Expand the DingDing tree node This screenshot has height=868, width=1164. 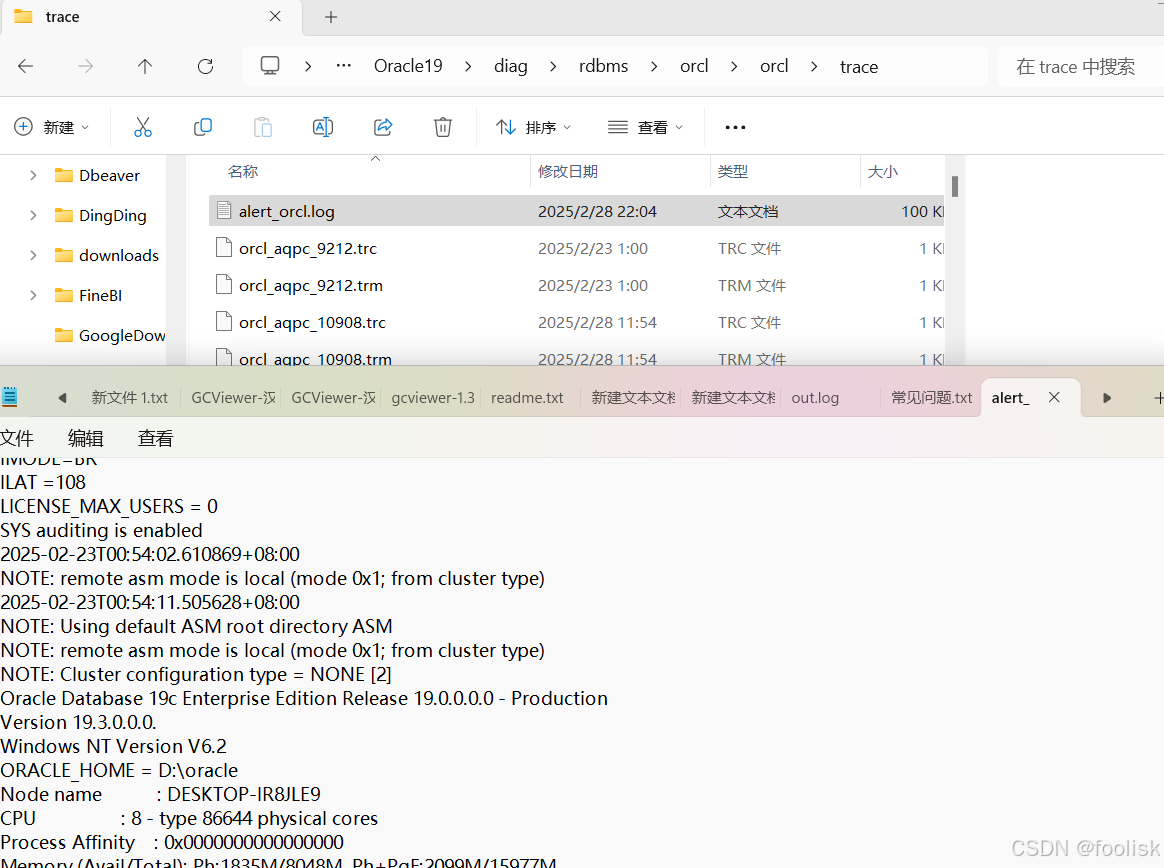click(x=33, y=215)
